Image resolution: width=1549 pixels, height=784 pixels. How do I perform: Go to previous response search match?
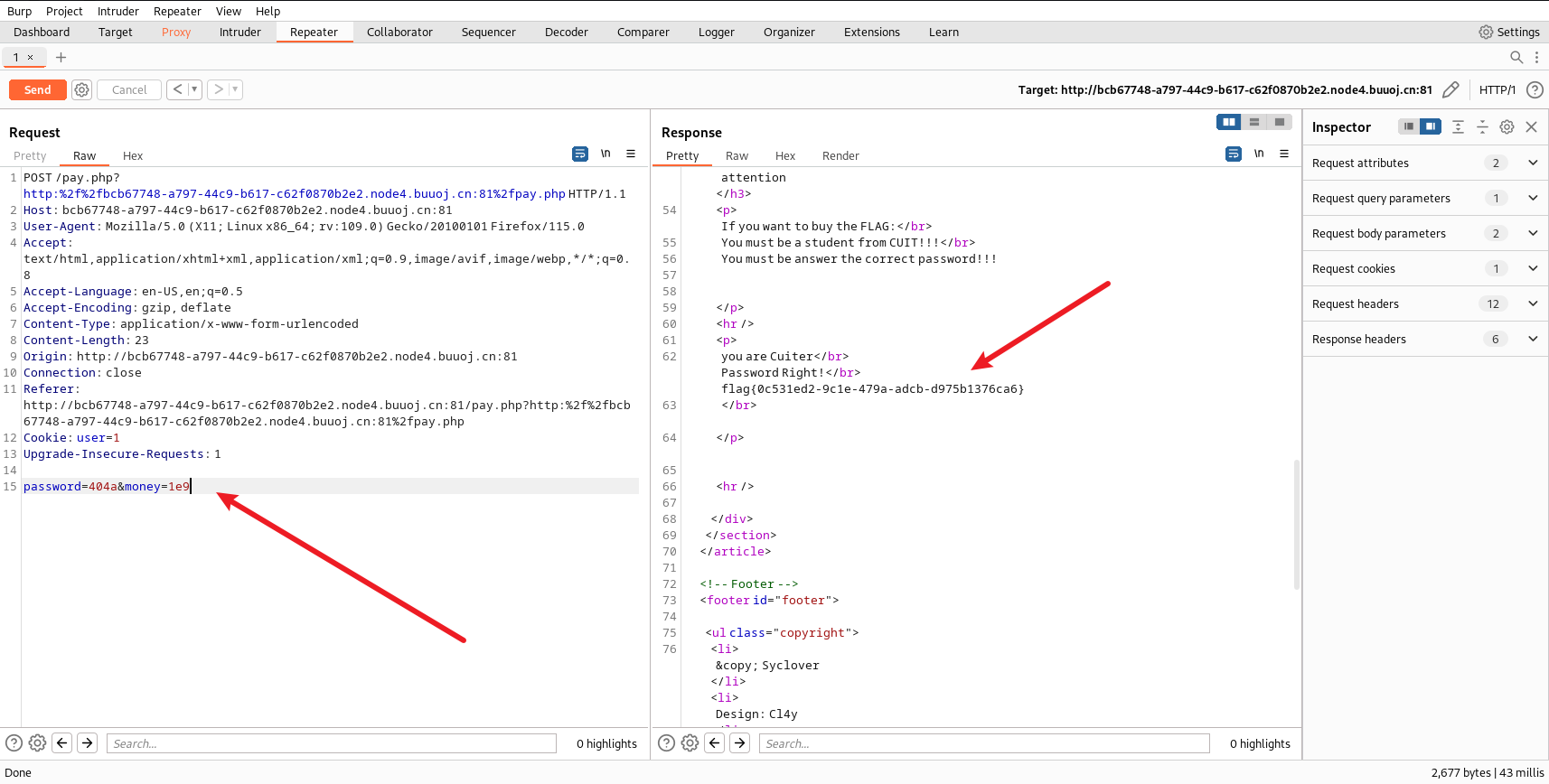click(x=714, y=742)
